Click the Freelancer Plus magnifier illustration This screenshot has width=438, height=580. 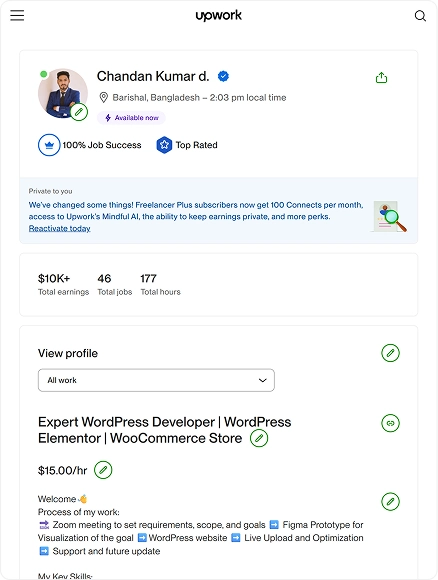pos(389,216)
